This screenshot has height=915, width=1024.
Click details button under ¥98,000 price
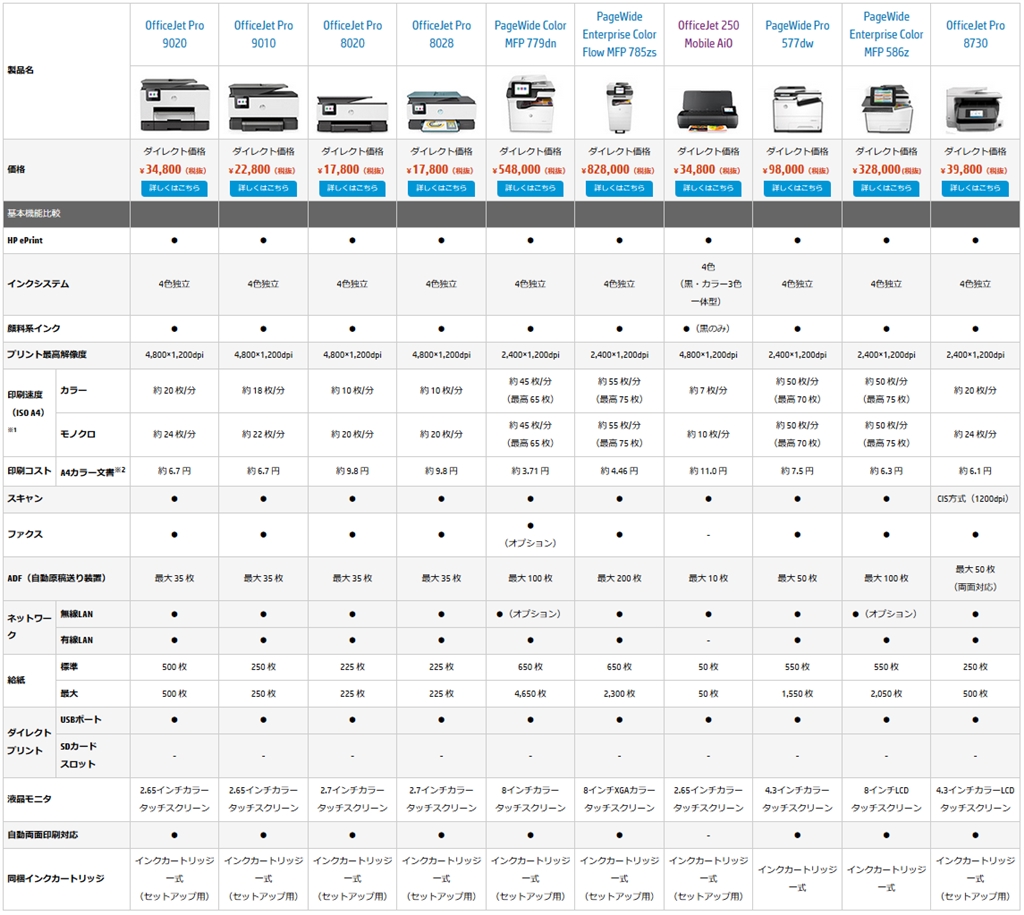797,188
